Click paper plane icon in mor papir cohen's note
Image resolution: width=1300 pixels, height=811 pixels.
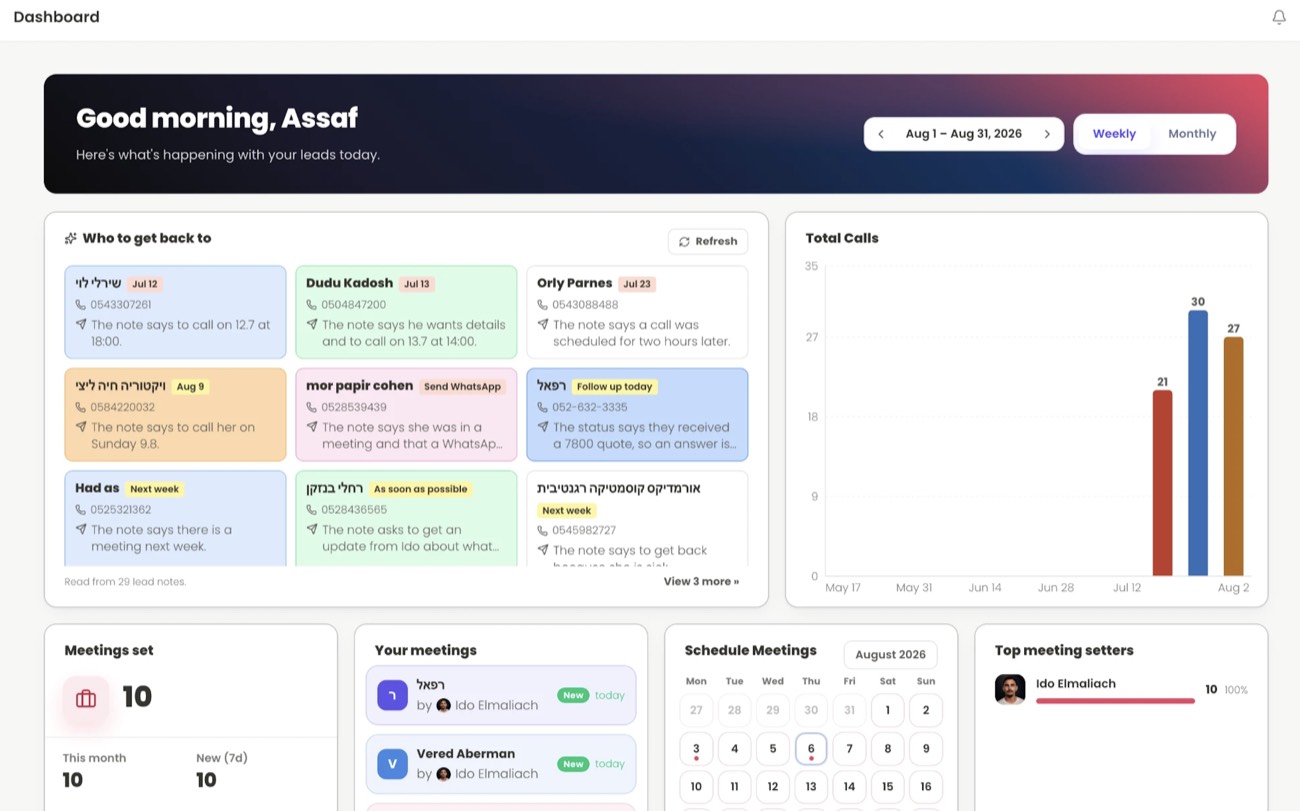[312, 427]
